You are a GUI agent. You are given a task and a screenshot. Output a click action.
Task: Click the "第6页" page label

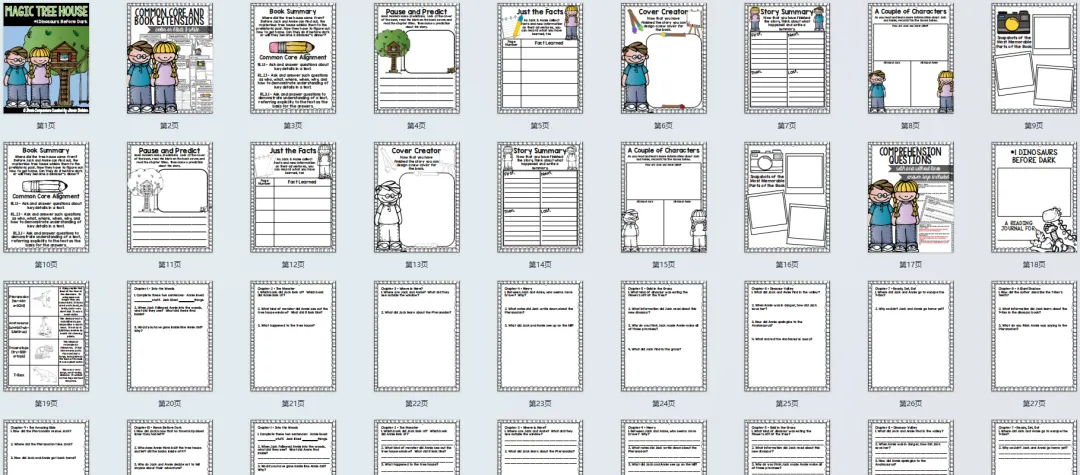[x=663, y=126]
